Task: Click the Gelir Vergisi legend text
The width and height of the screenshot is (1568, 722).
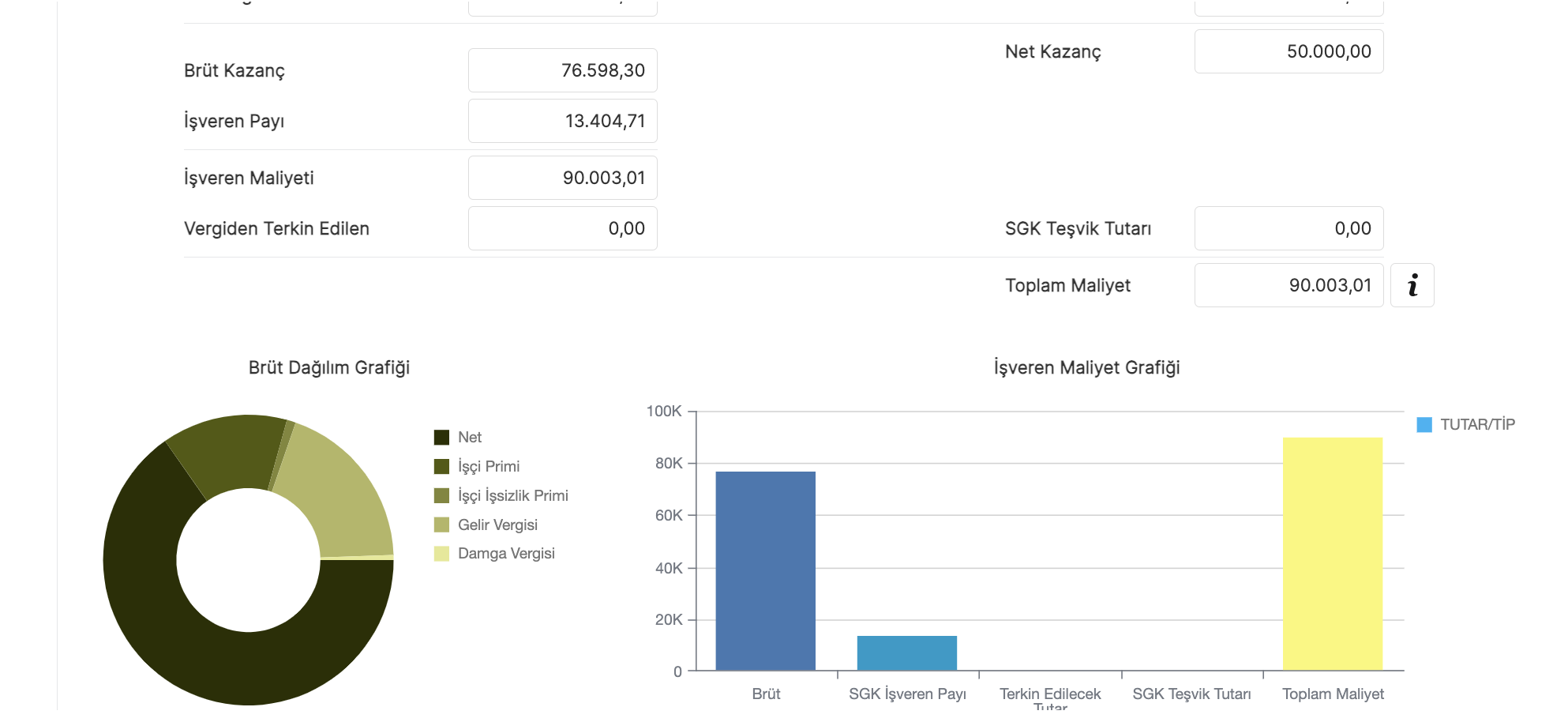Action: [497, 525]
